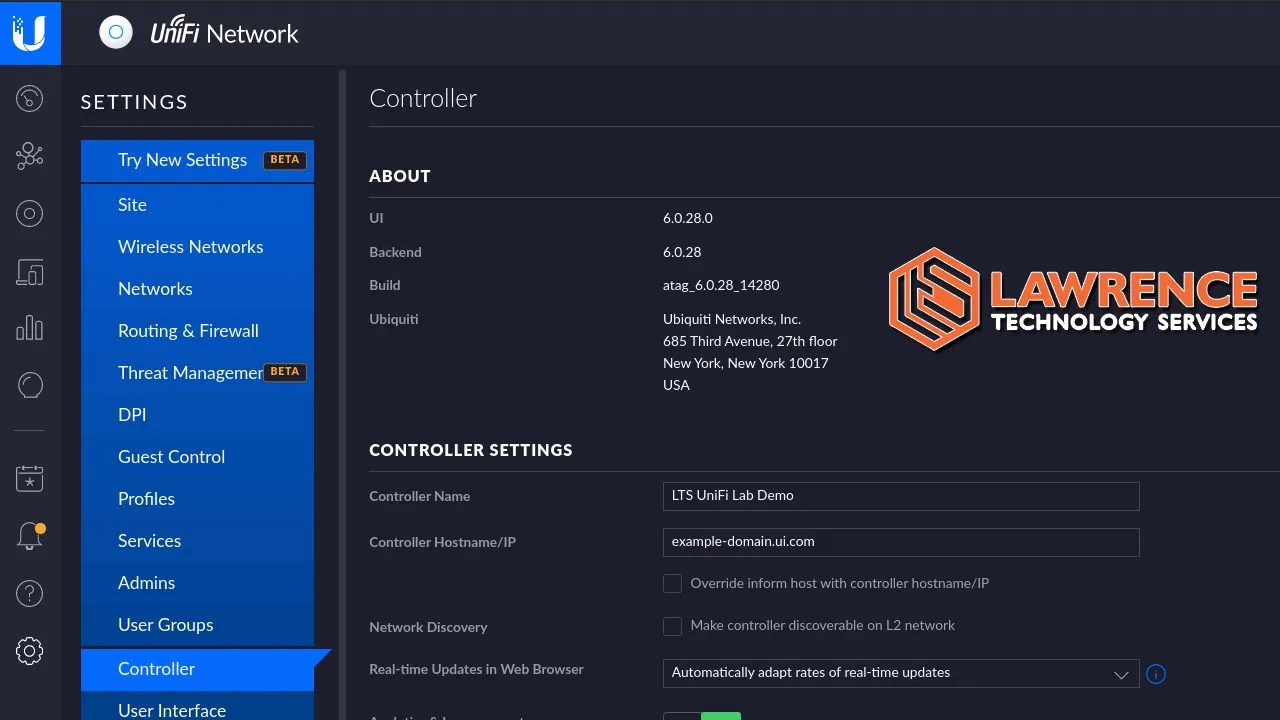This screenshot has width=1280, height=720.
Task: Select Services settings
Action: [197, 540]
